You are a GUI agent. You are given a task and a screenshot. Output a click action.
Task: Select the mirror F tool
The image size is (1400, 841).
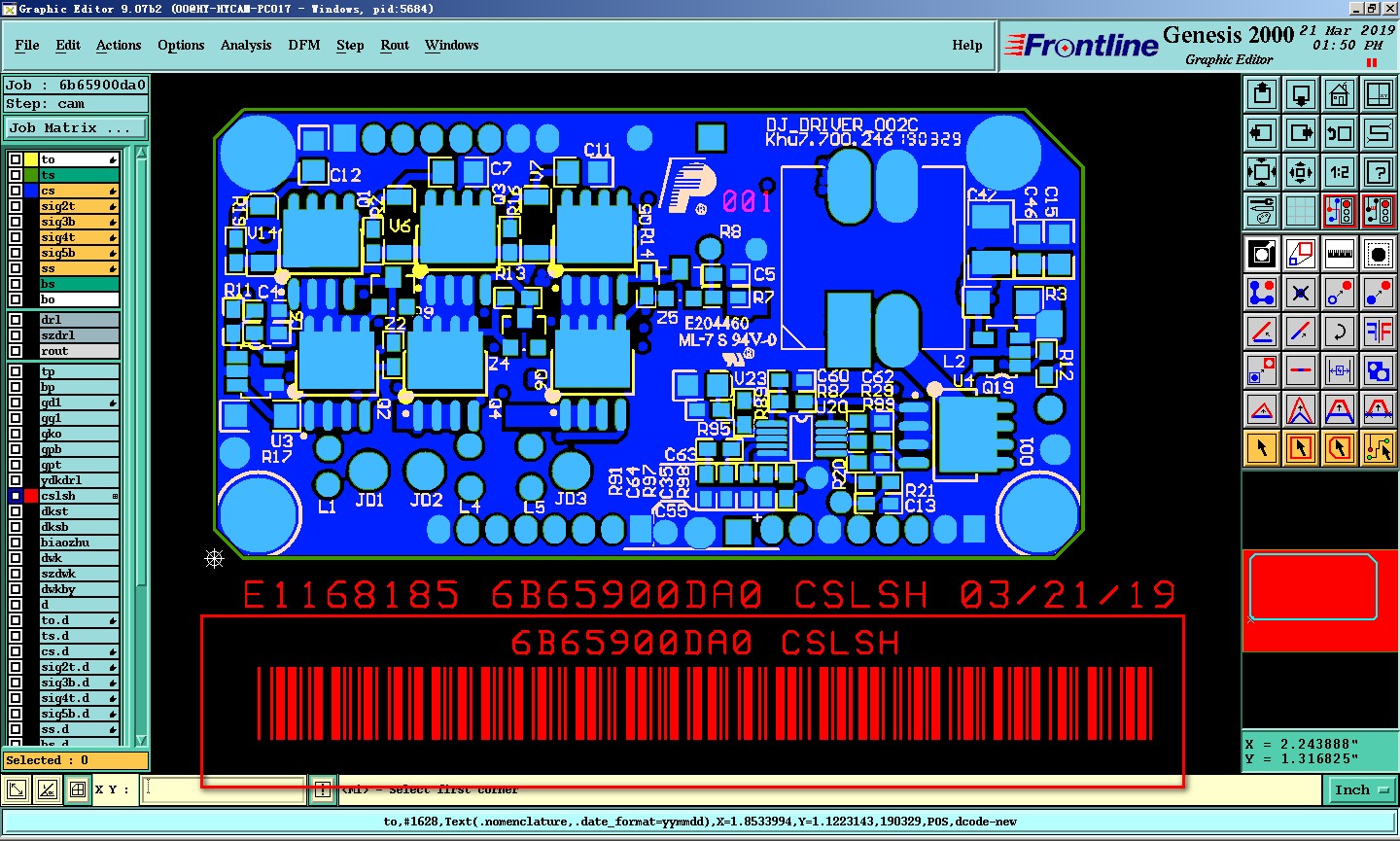[x=1379, y=332]
